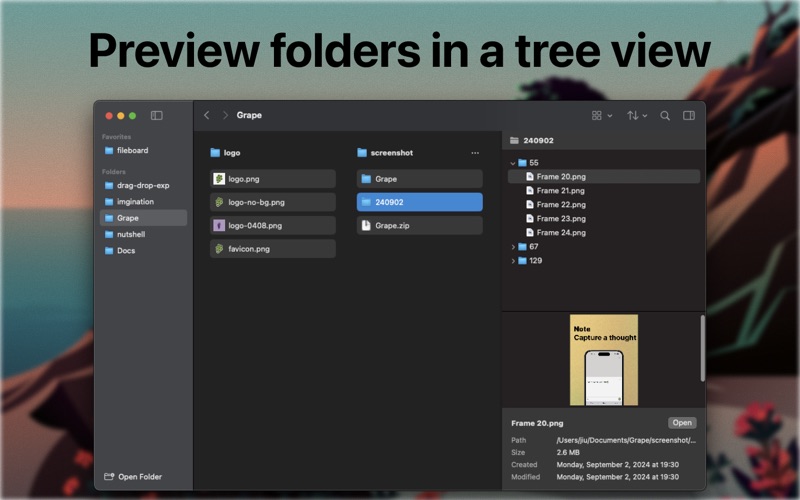Click the 67 folder icon in tree
The image size is (800, 500).
point(522,247)
